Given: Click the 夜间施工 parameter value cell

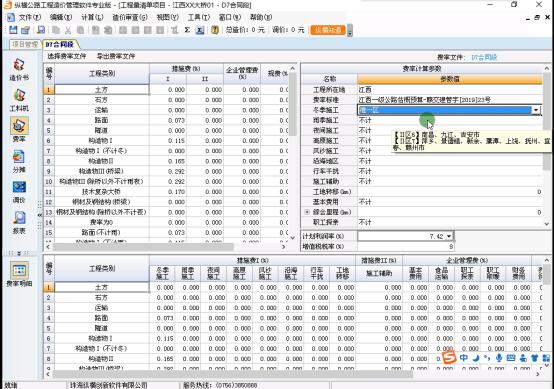Looking at the screenshot, I should coord(449,131).
